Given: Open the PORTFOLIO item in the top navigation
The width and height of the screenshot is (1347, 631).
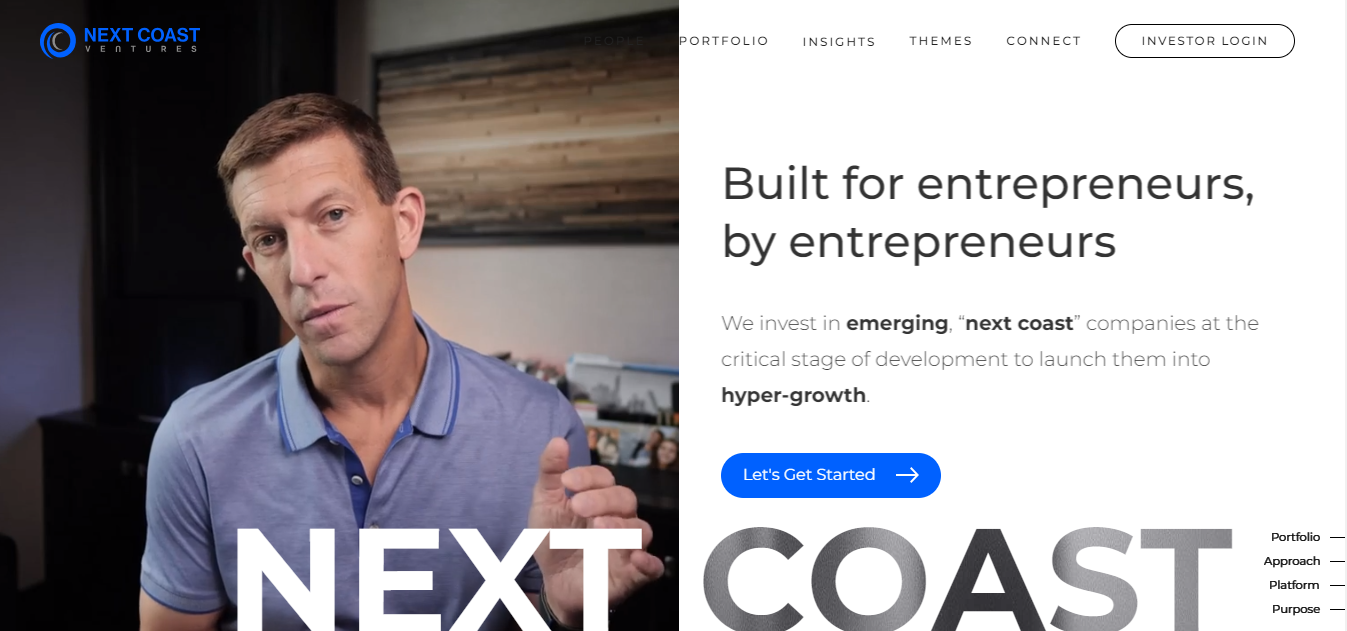Looking at the screenshot, I should coord(724,41).
